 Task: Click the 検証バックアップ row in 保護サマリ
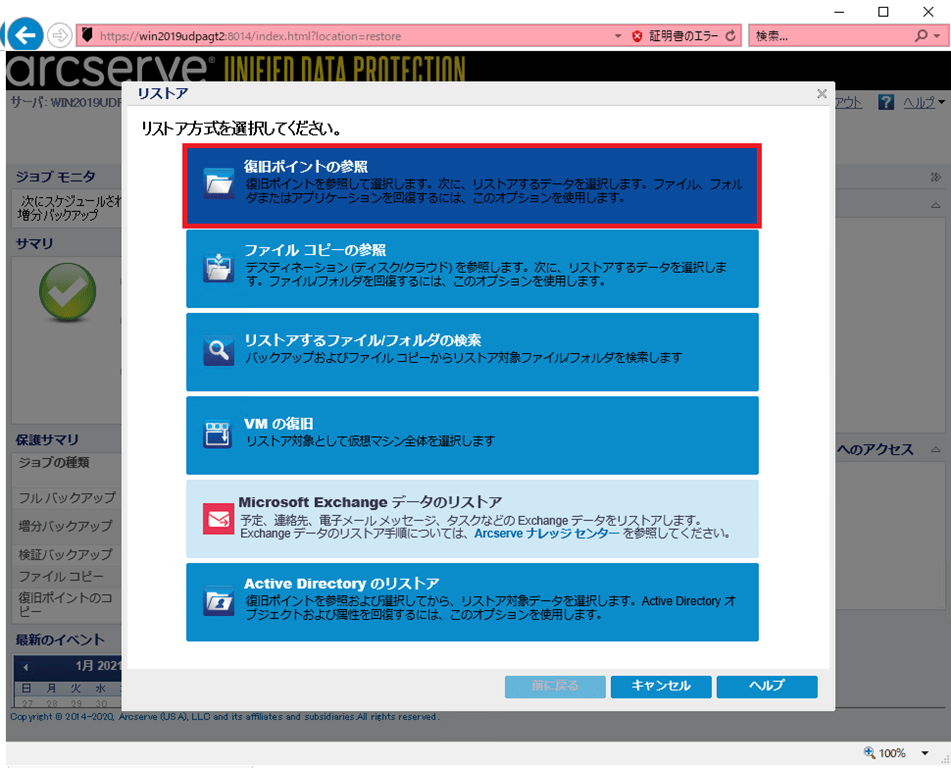click(66, 554)
